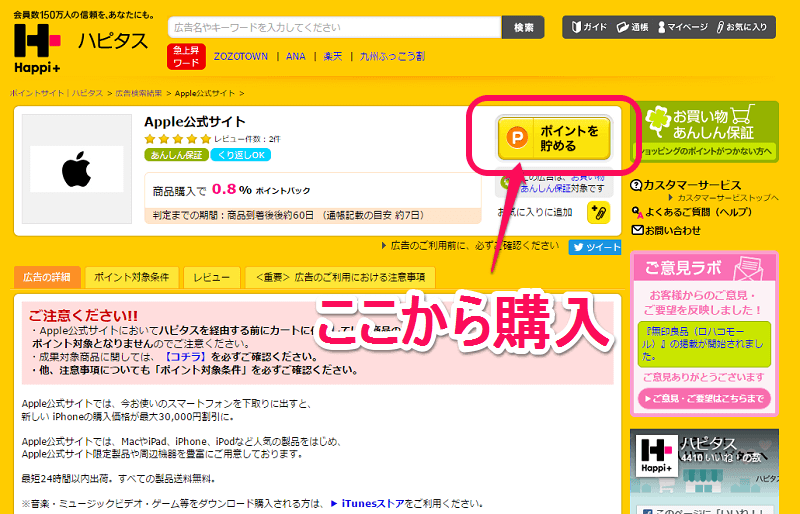Screen dimensions: 800x514
Task: Click the 検索 search button
Action: click(523, 28)
